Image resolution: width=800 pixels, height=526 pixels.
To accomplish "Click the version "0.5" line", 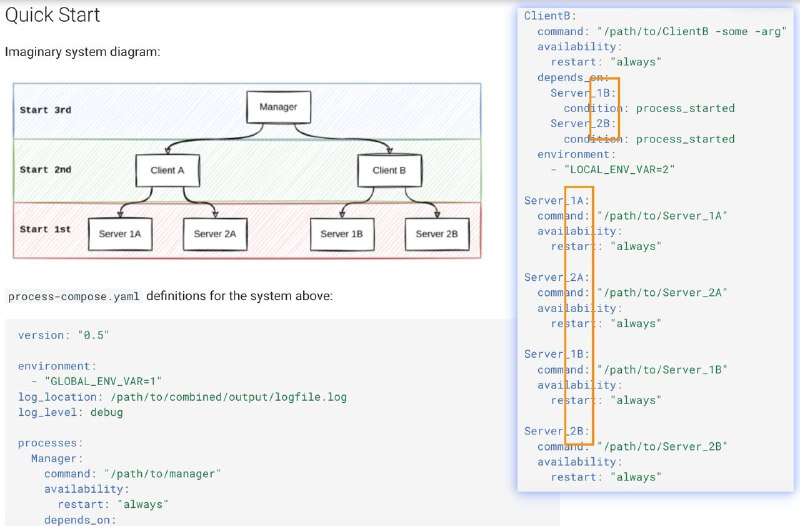I will 63,335.
